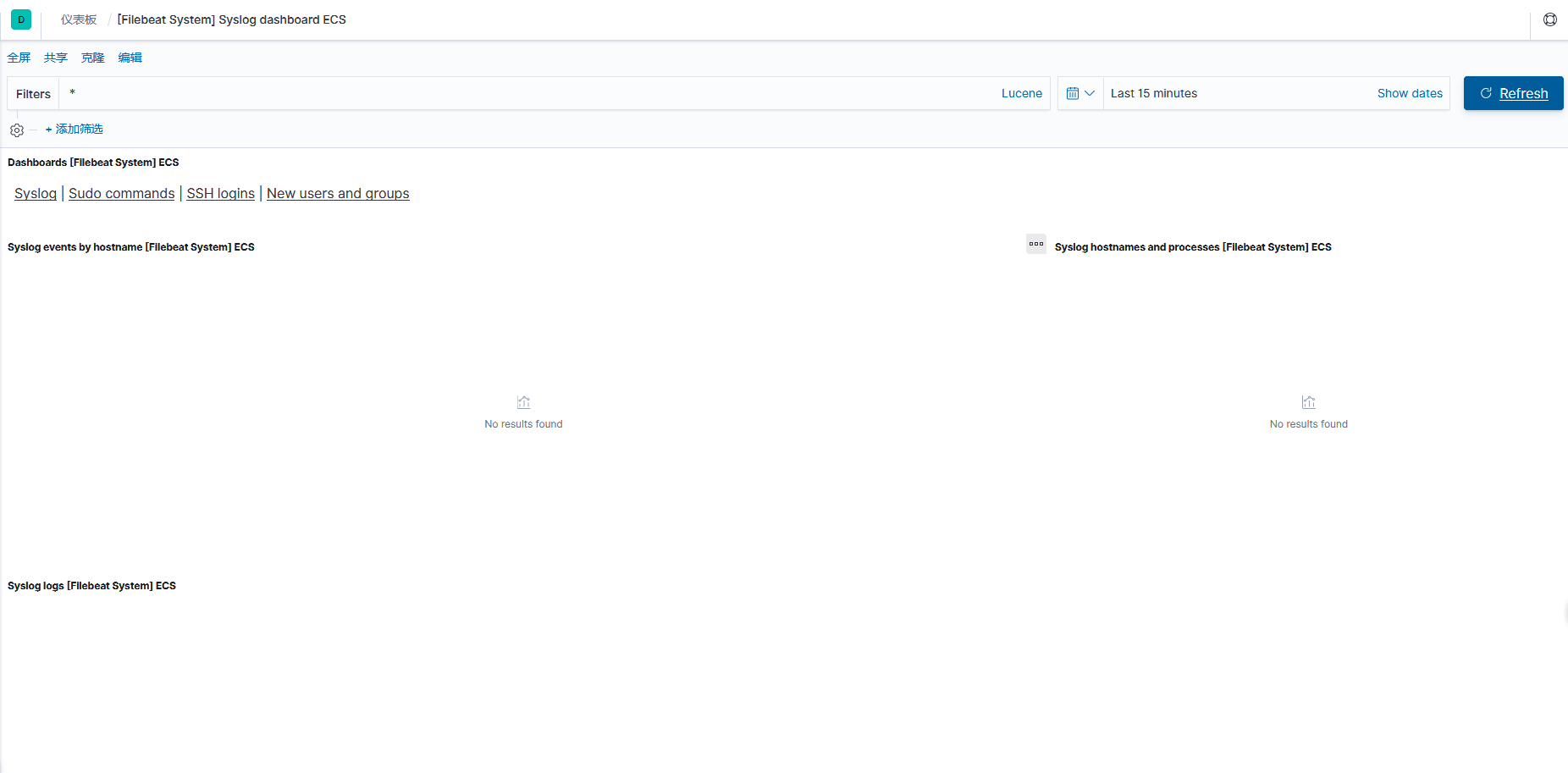This screenshot has width=1568, height=773.
Task: Toggle Show dates in the time bar
Action: pos(1410,93)
